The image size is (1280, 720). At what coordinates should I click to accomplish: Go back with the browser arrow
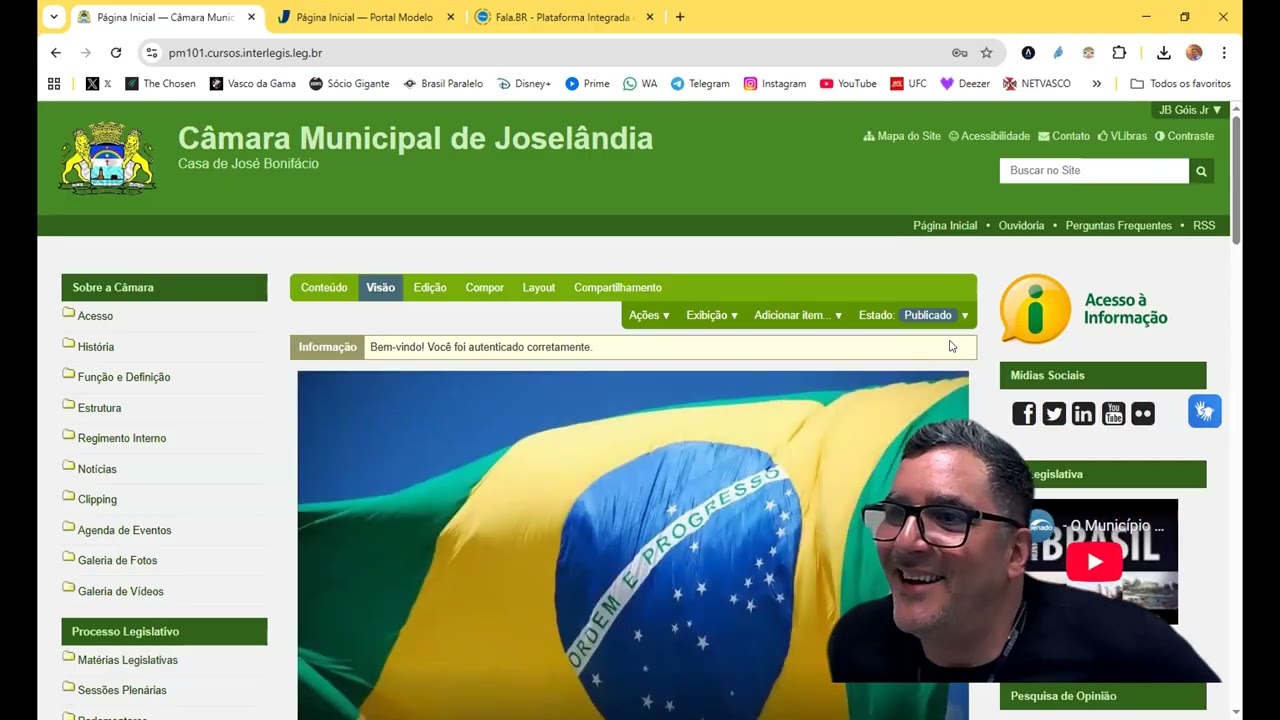(x=56, y=53)
